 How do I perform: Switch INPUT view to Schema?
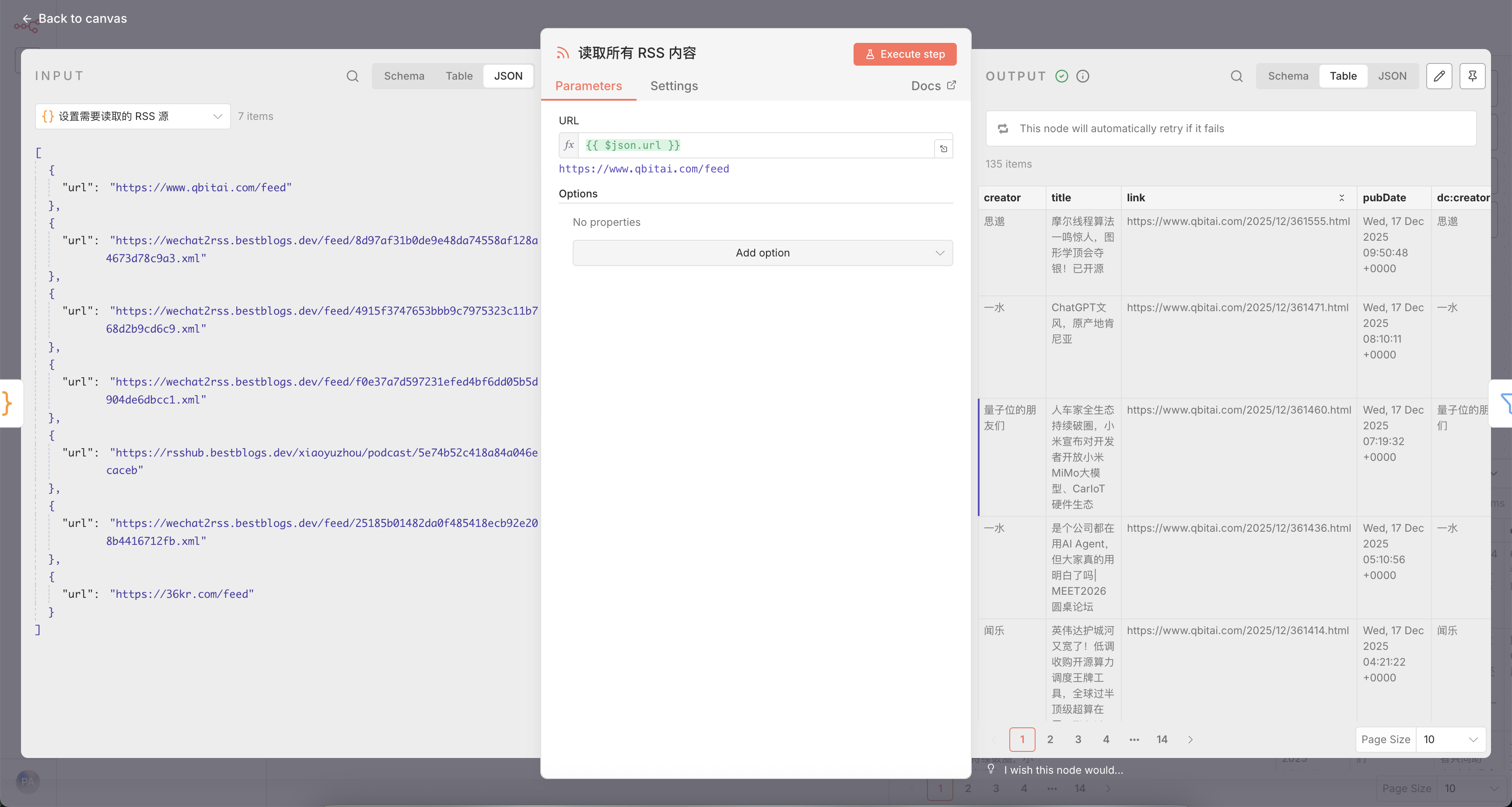point(404,76)
